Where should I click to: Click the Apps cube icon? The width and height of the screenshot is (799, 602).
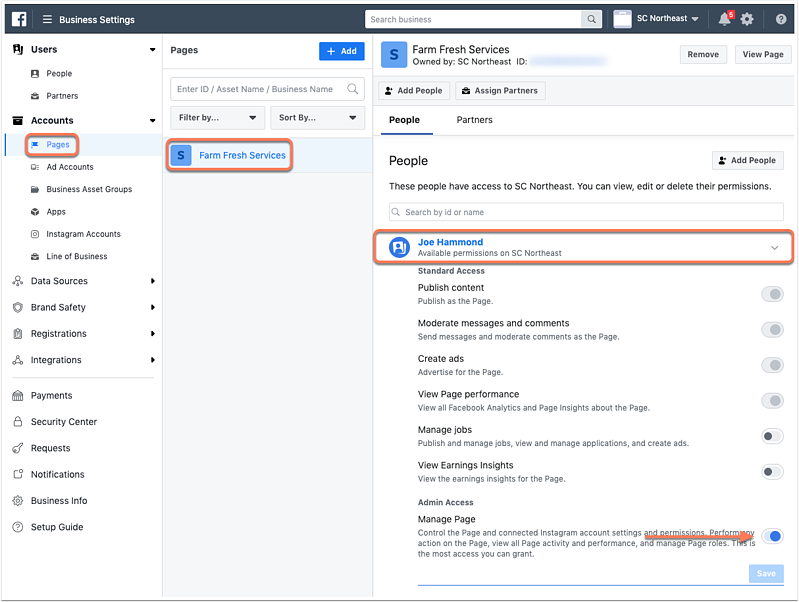pos(35,212)
